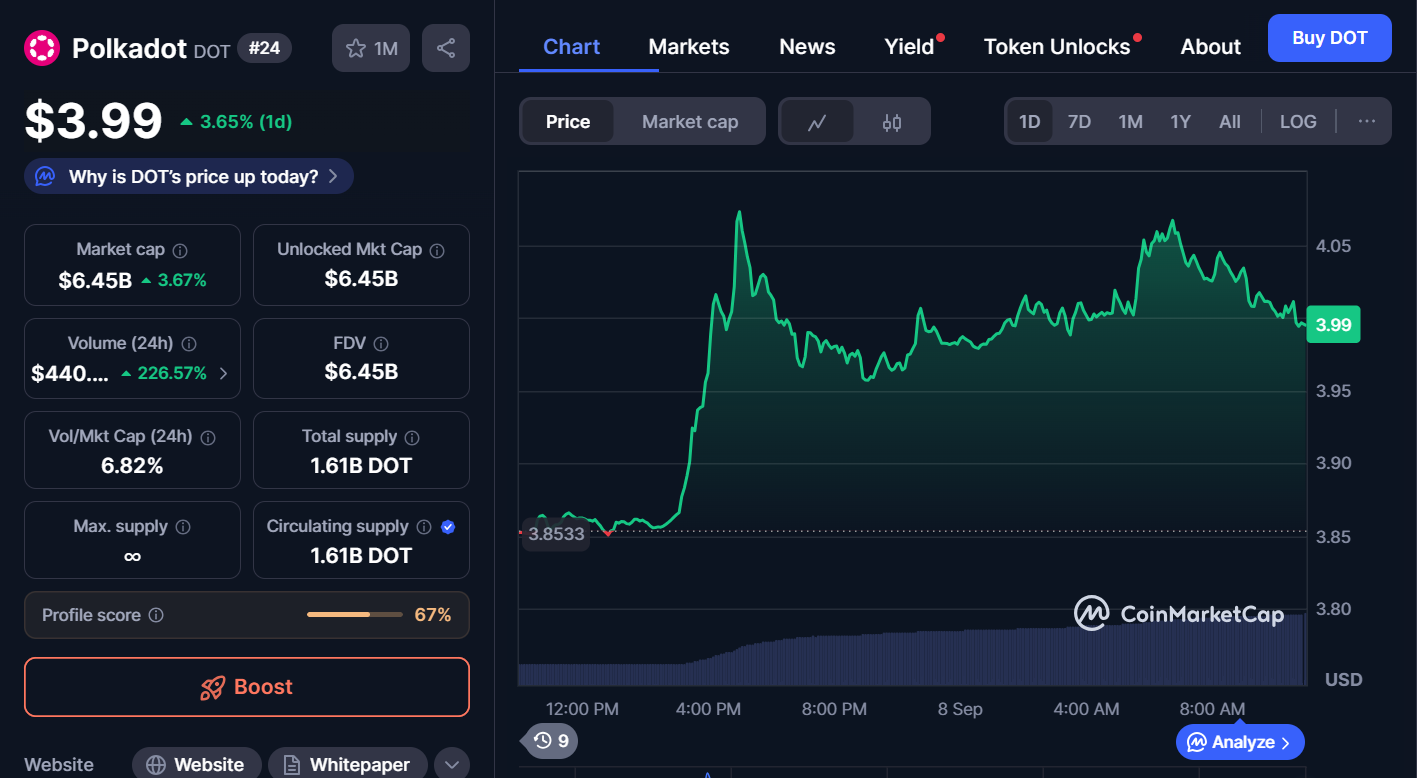Set chart range to 1Y

point(1181,122)
